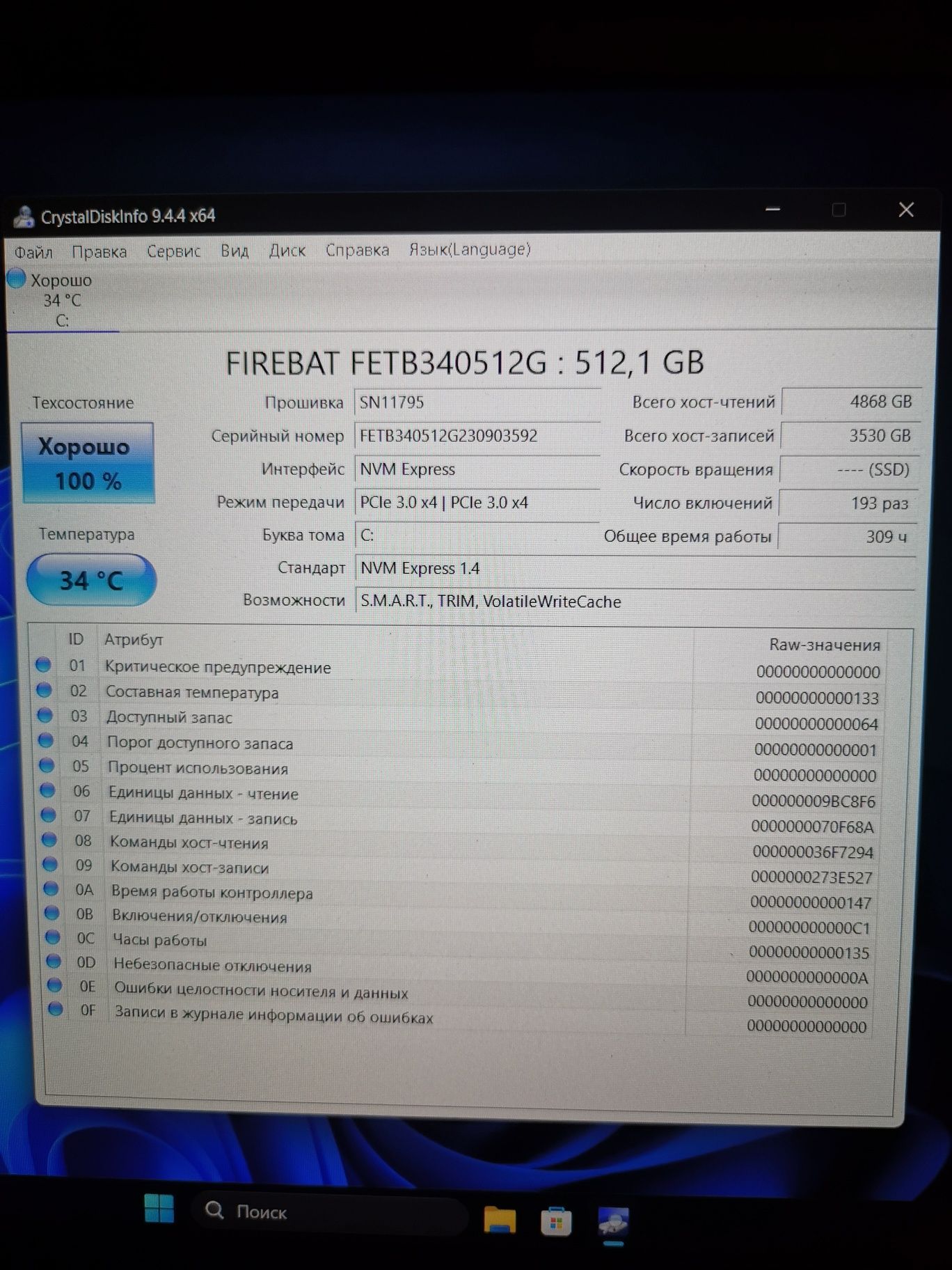This screenshot has height=1270, width=952.
Task: Select the Время работы контроллера row
Action: [x=459, y=896]
